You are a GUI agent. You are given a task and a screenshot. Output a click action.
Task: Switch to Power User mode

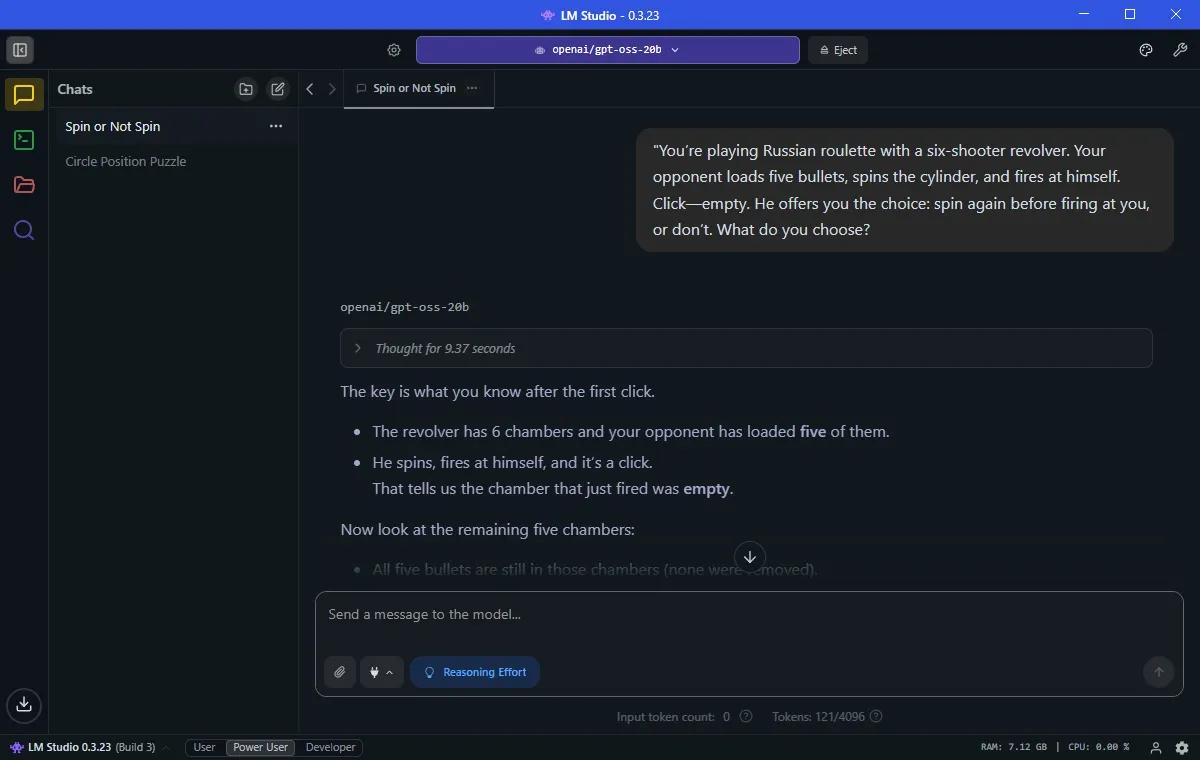click(x=260, y=747)
